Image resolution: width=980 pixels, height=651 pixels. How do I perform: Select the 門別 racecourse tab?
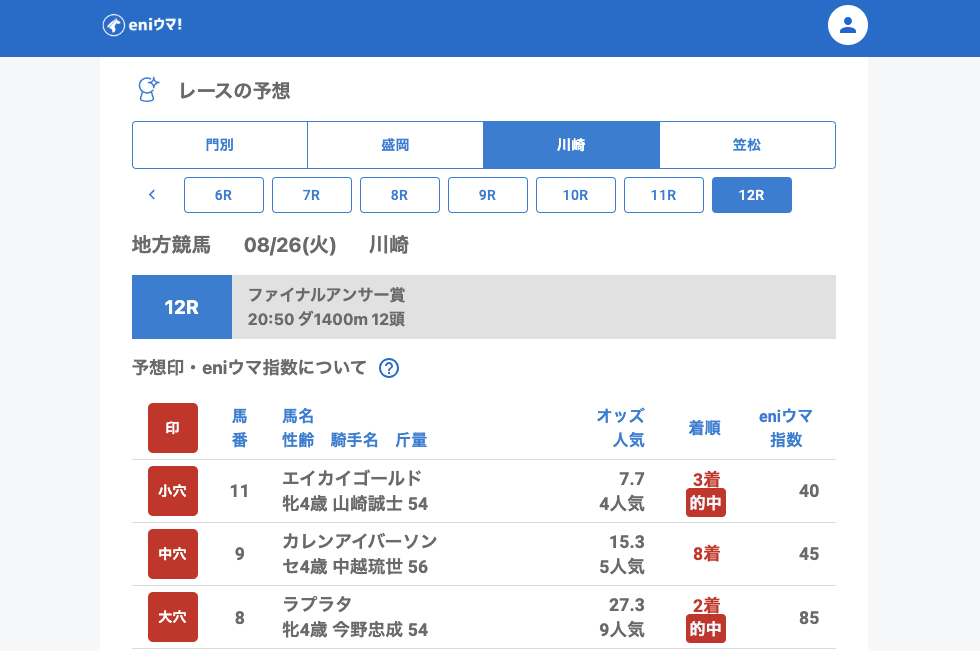click(220, 145)
